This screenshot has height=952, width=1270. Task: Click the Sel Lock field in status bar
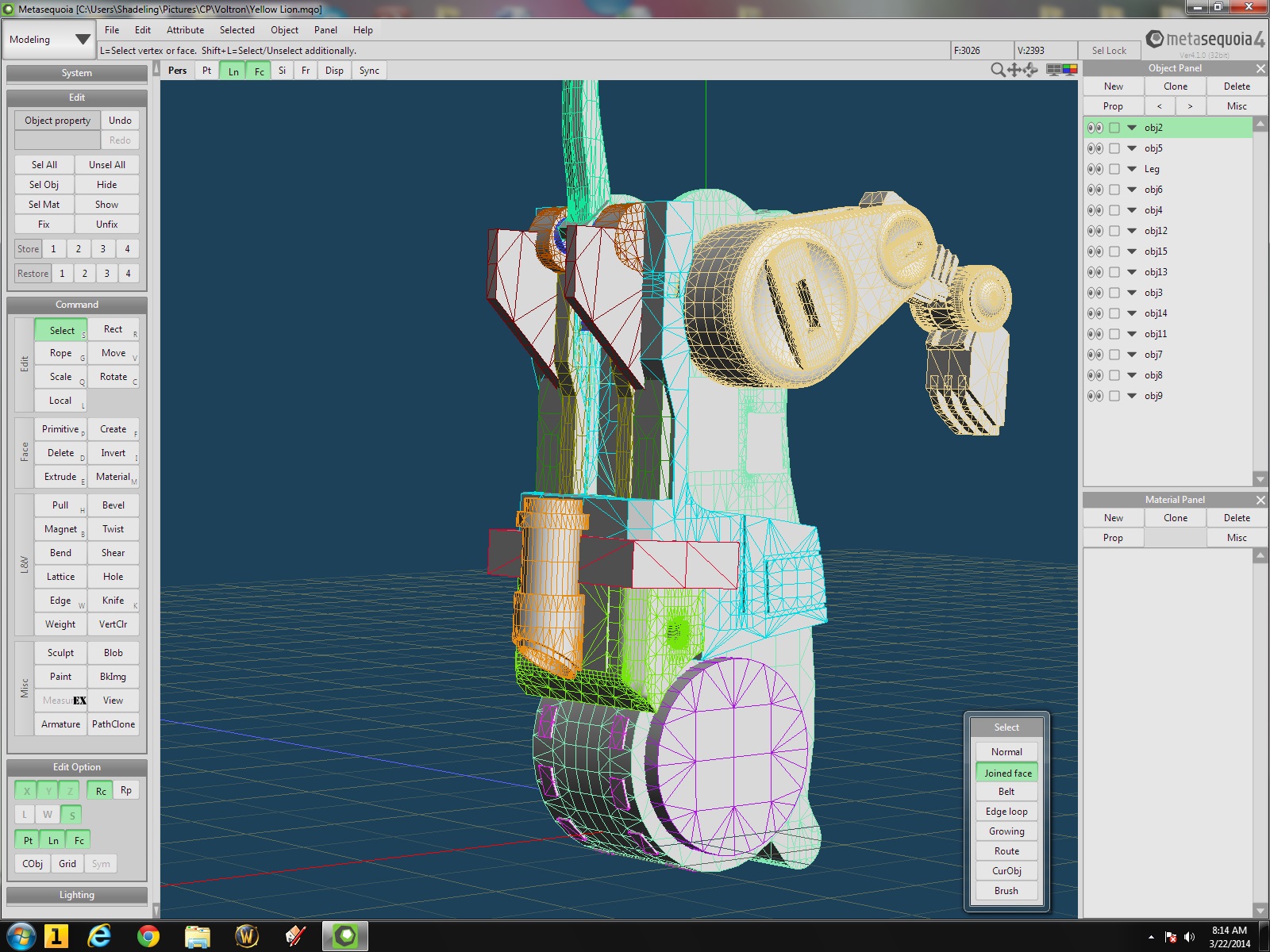1109,50
